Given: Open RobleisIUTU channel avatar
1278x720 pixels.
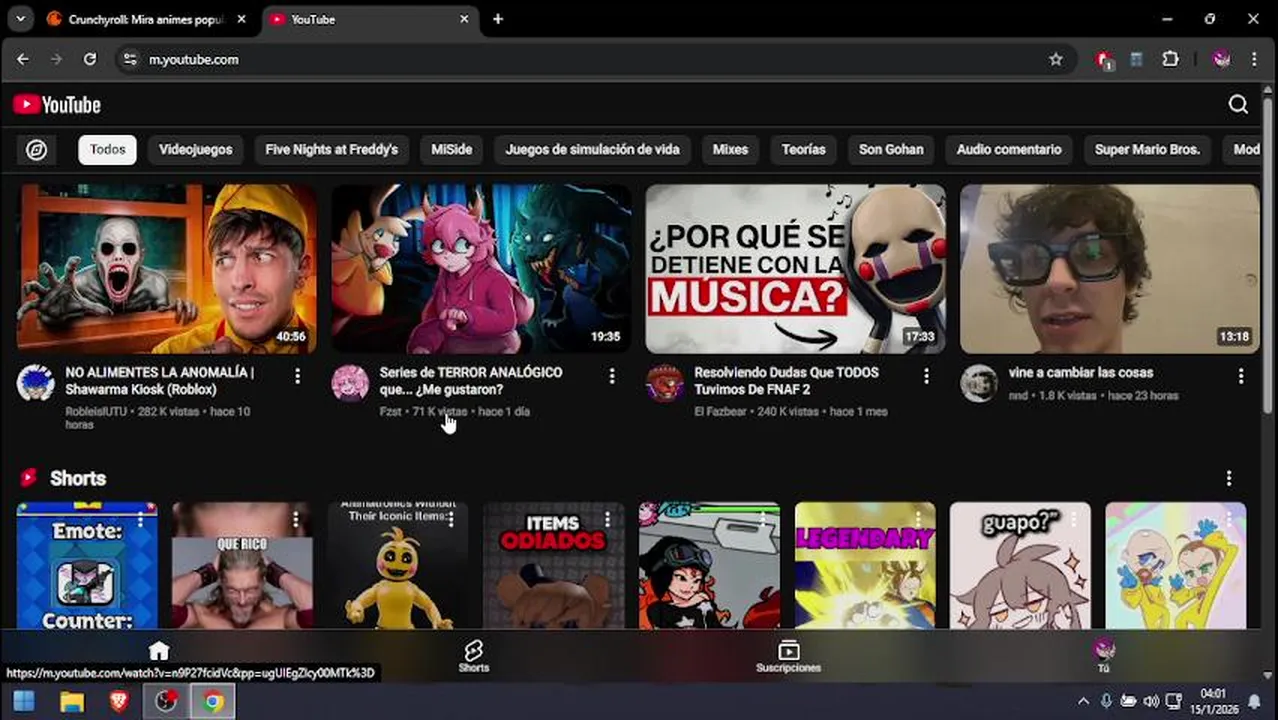Looking at the screenshot, I should 36,383.
